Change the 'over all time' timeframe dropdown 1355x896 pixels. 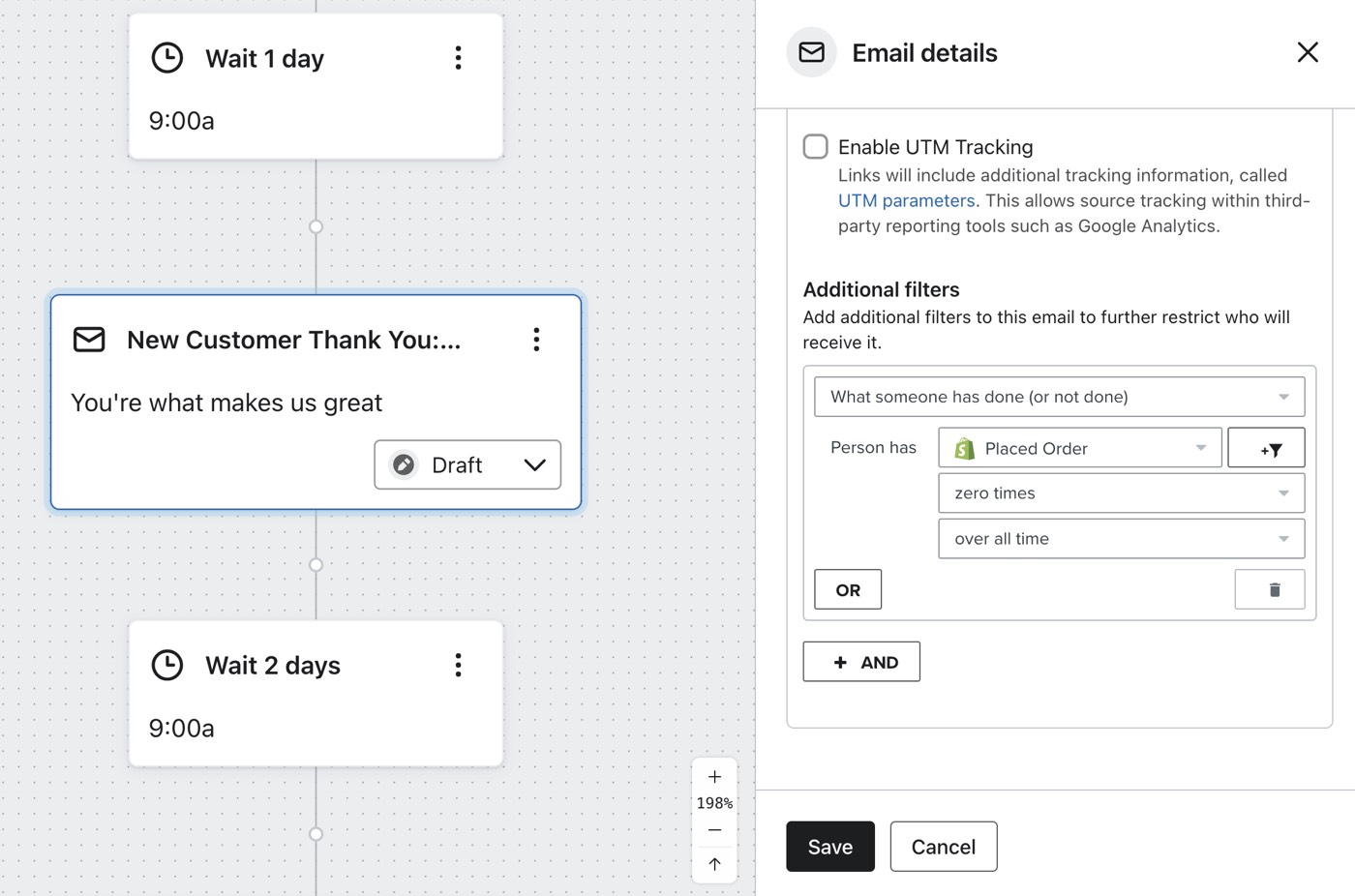pos(1121,539)
